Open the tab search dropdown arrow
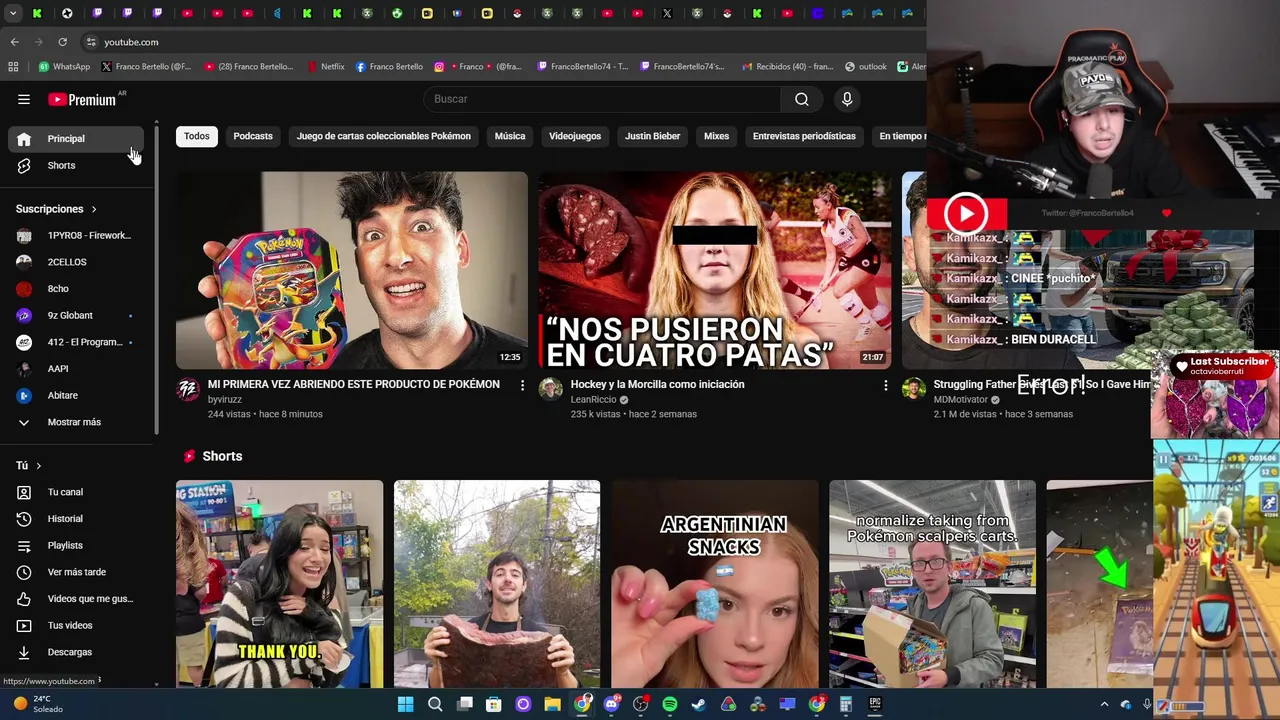Image resolution: width=1280 pixels, height=720 pixels. coord(13,14)
